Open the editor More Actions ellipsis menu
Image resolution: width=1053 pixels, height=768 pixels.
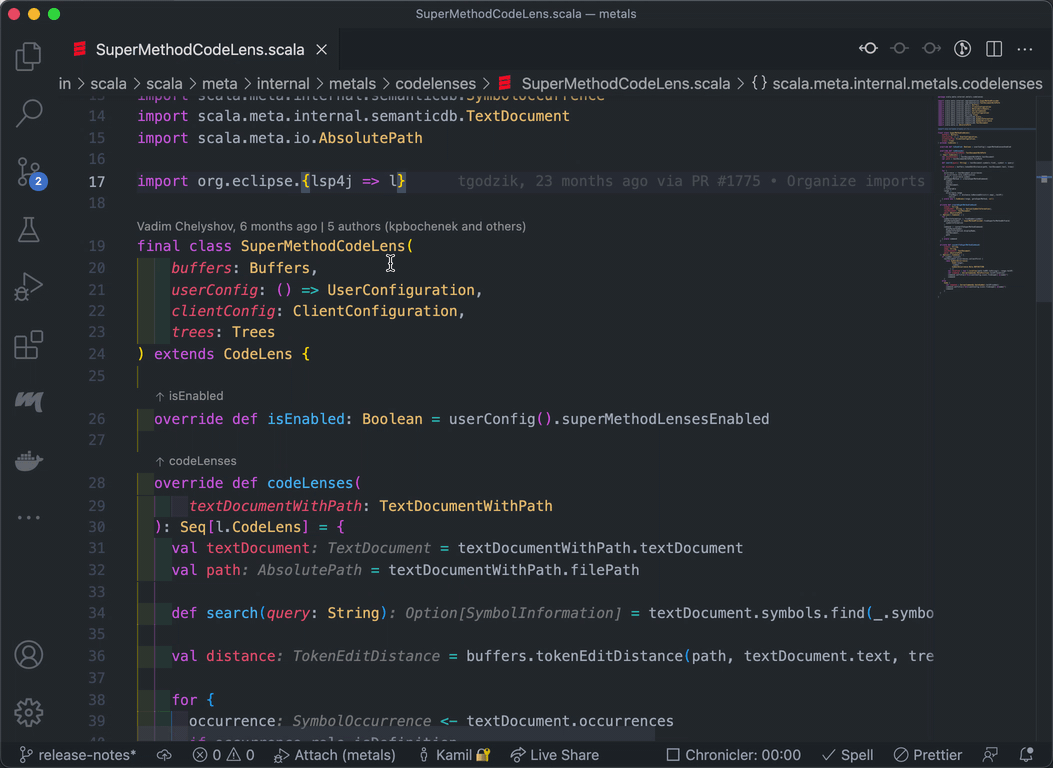1025,48
